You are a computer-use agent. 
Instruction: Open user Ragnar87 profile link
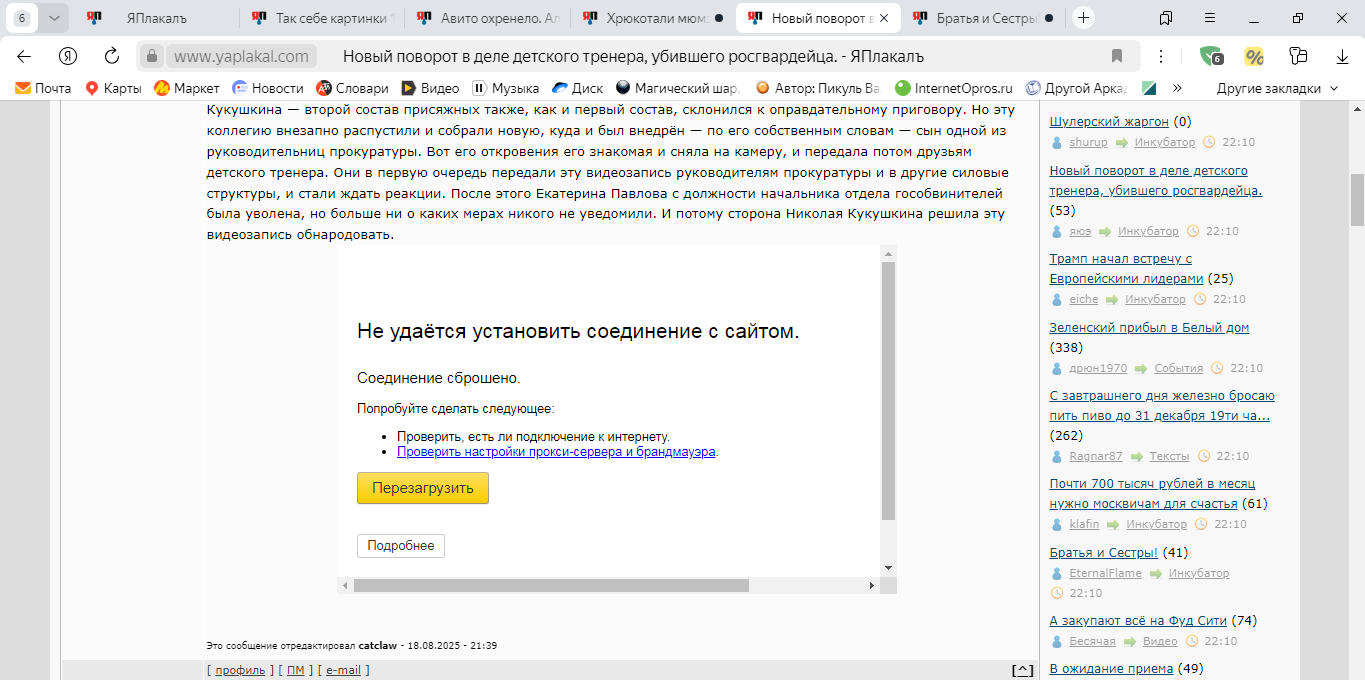pos(1096,456)
